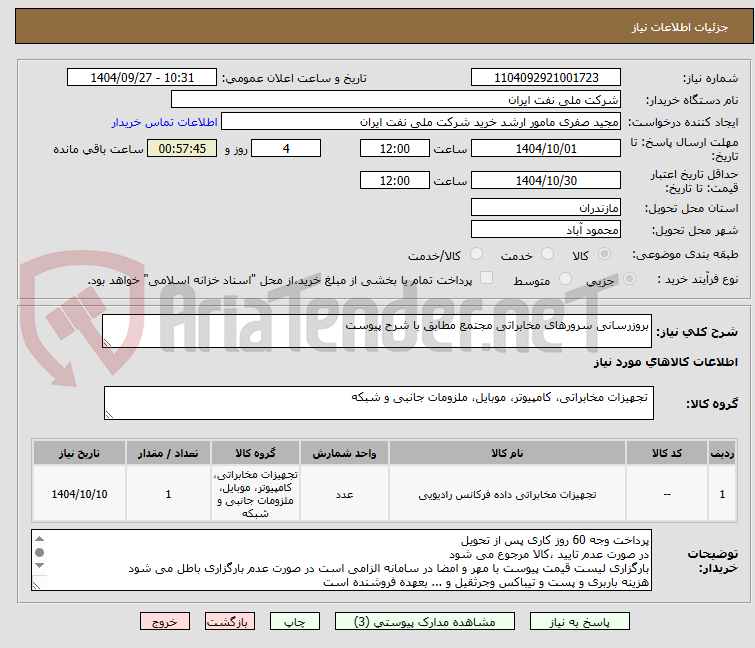This screenshot has width=755, height=648.
Task: Click the price validity date 1404/10/30
Action: coord(546,181)
